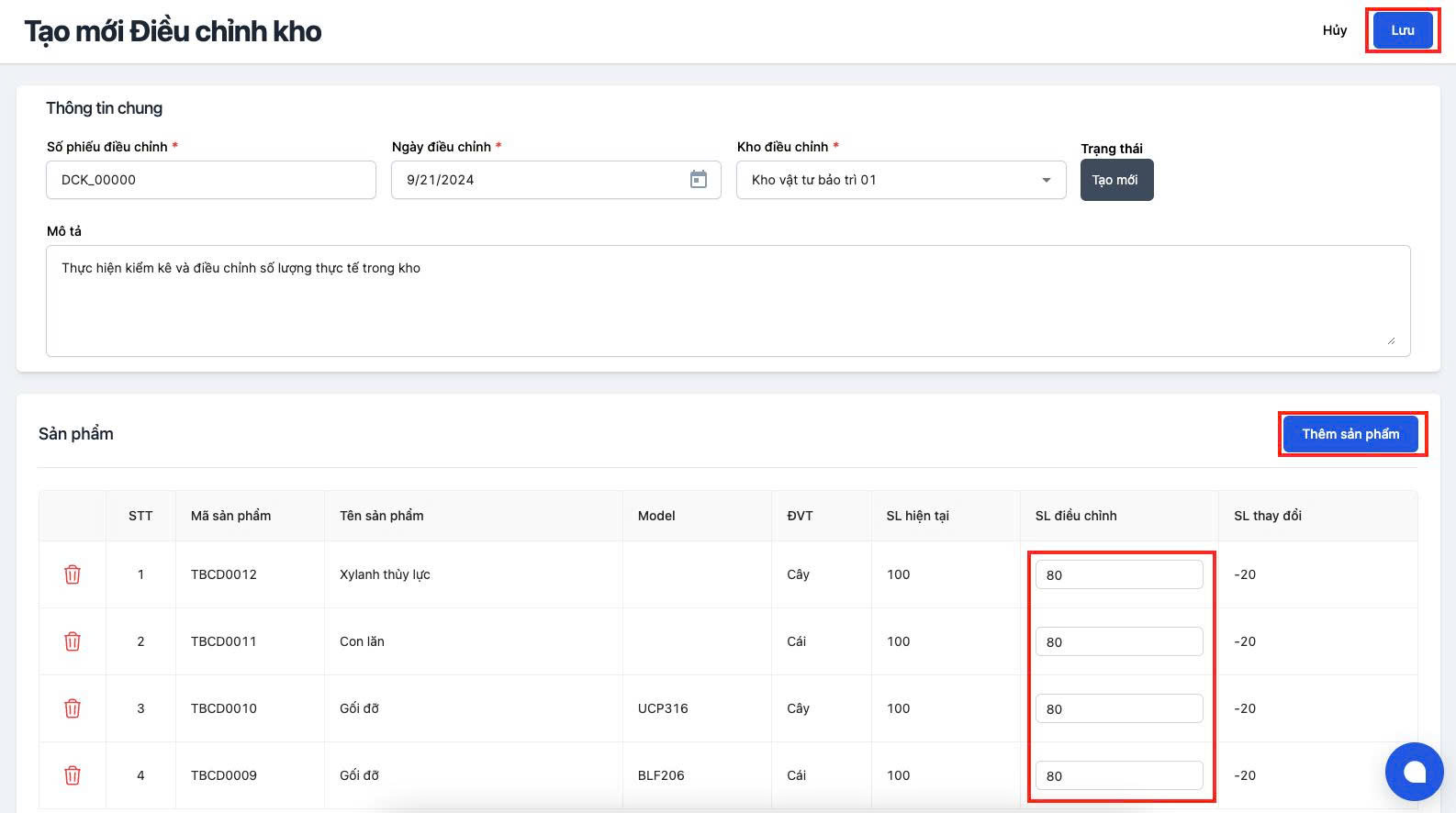
Task: Open the chat bubble widget
Action: coord(1414,772)
